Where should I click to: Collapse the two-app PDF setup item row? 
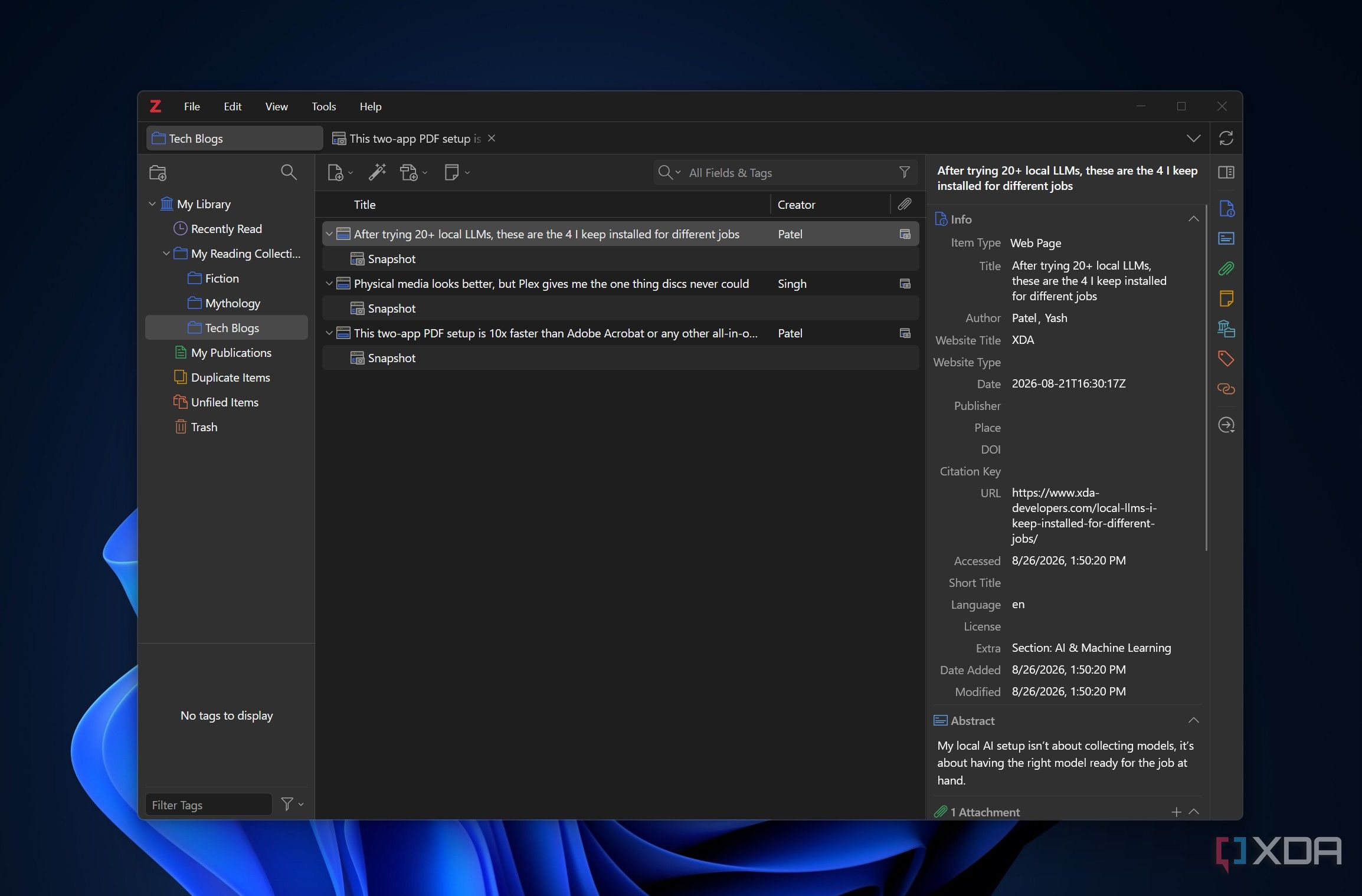329,333
